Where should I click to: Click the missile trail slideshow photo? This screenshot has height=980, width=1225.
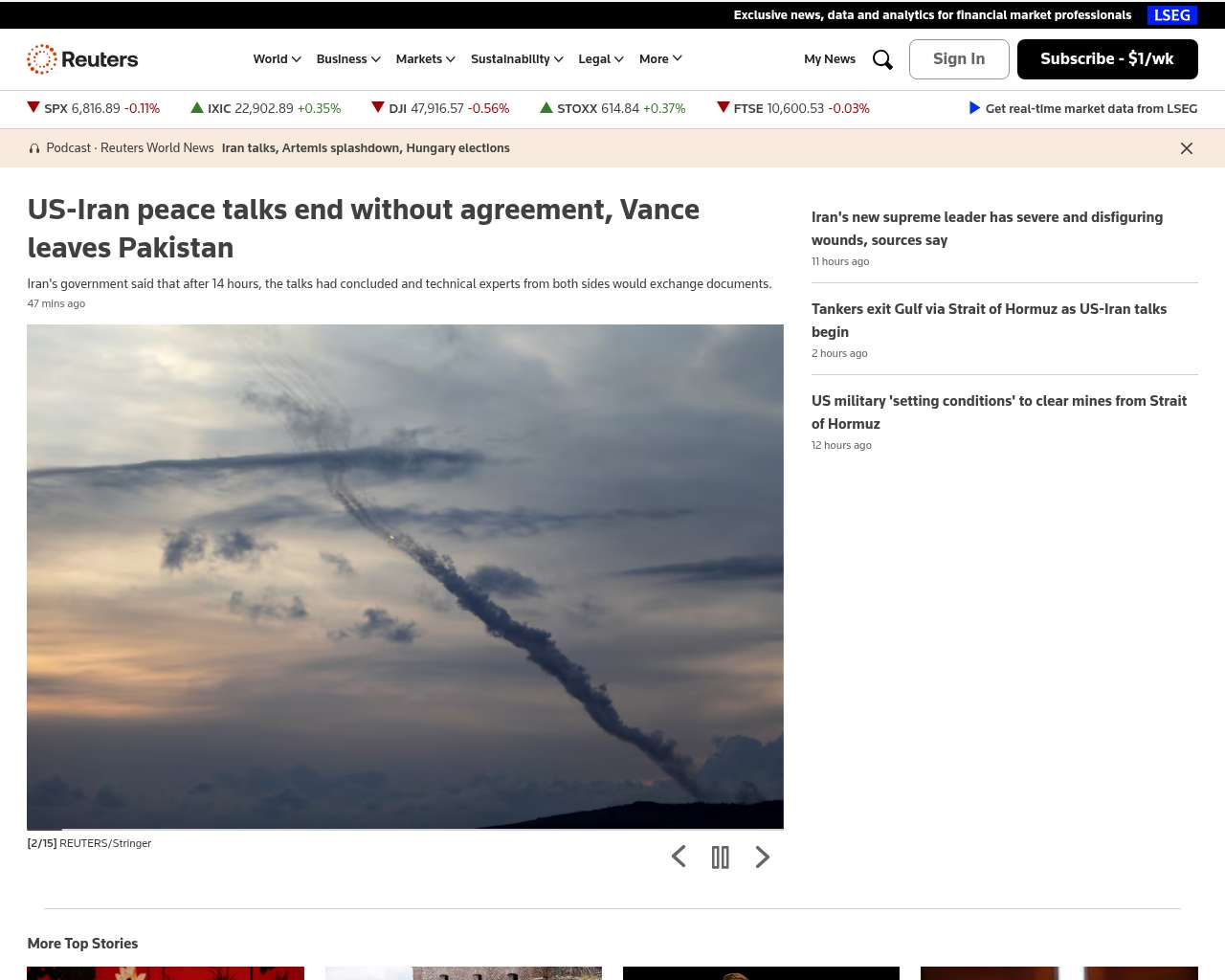tap(405, 576)
